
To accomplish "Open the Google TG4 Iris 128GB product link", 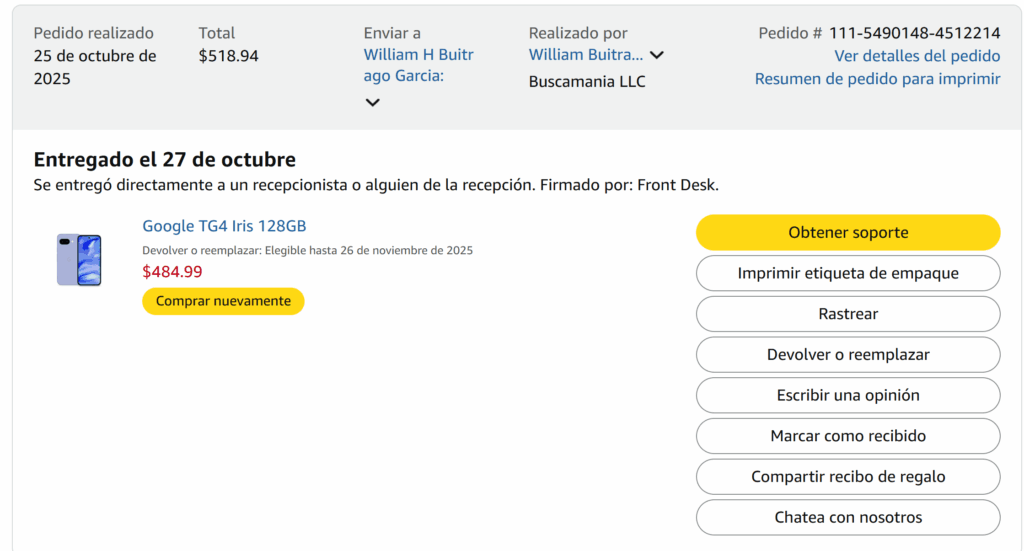I will pos(224,226).
